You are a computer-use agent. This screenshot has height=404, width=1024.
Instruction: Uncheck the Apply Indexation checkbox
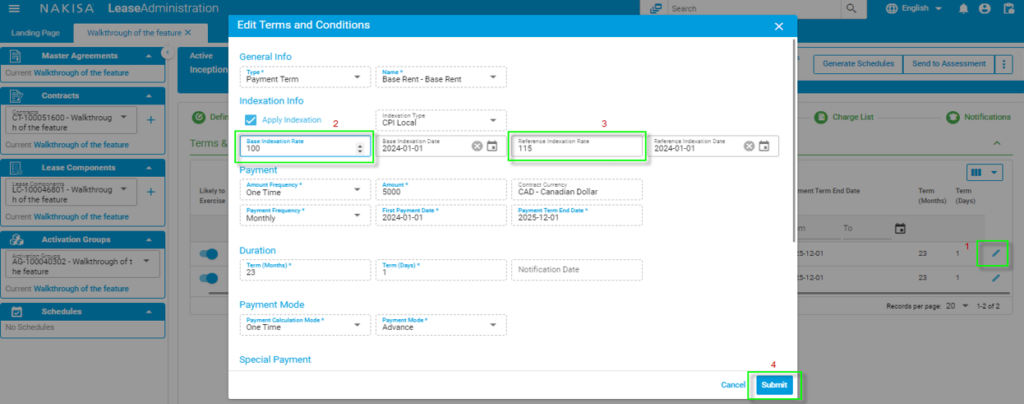click(251, 120)
